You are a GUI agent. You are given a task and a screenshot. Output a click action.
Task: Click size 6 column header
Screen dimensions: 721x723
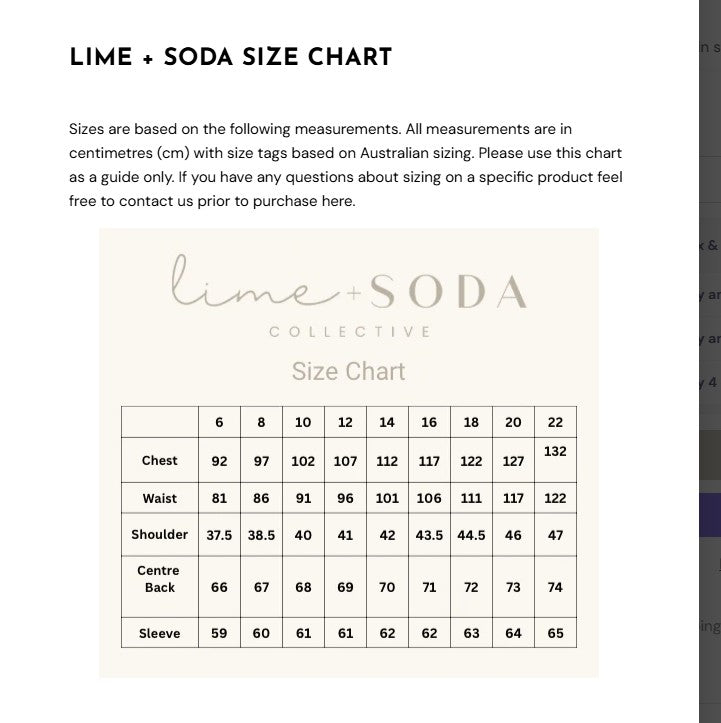[x=219, y=422]
